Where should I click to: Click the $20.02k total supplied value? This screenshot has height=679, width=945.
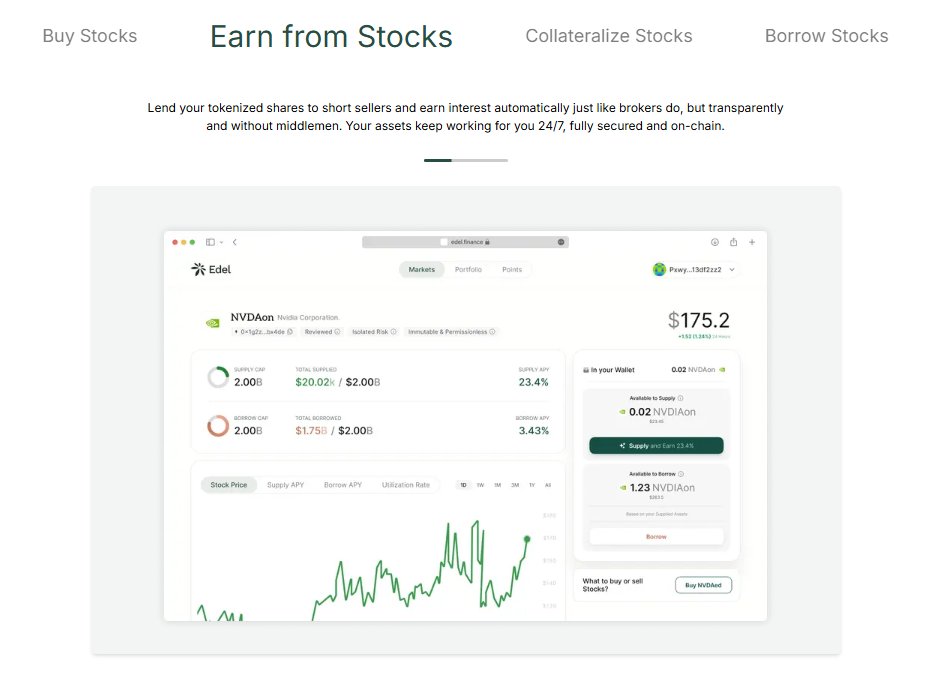pyautogui.click(x=315, y=382)
